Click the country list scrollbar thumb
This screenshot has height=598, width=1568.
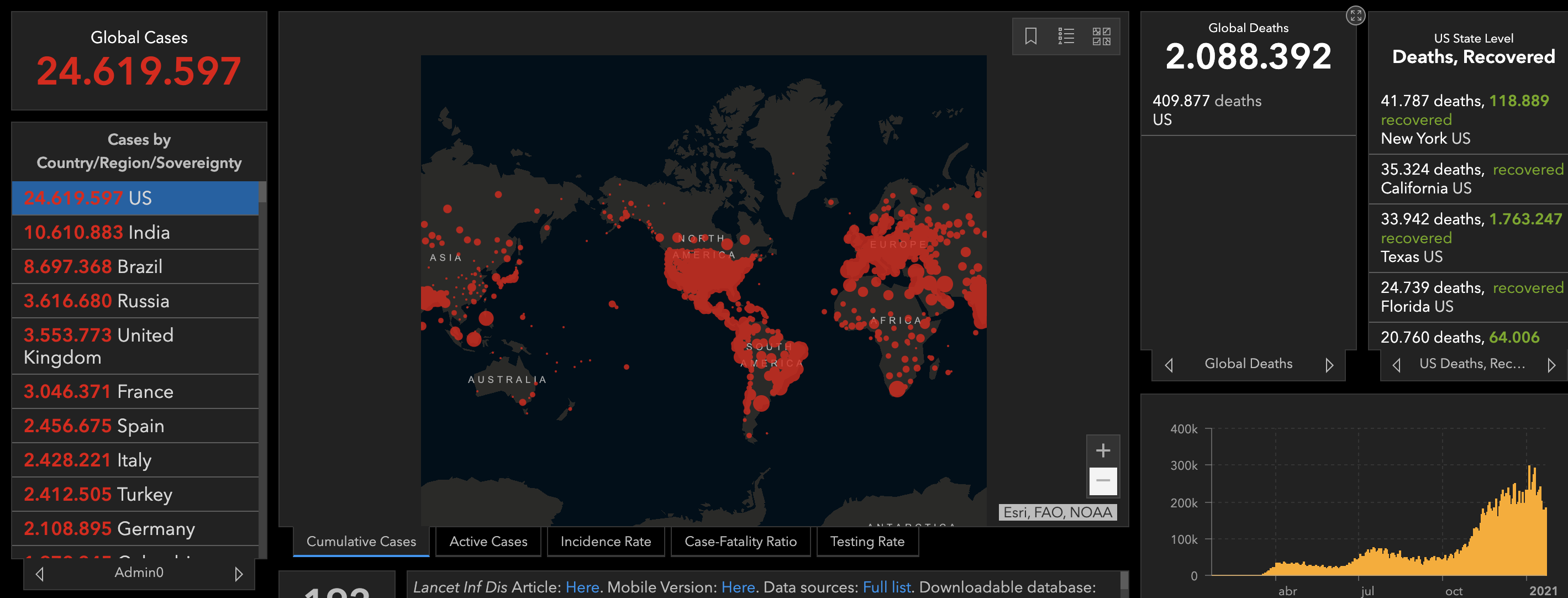click(262, 192)
